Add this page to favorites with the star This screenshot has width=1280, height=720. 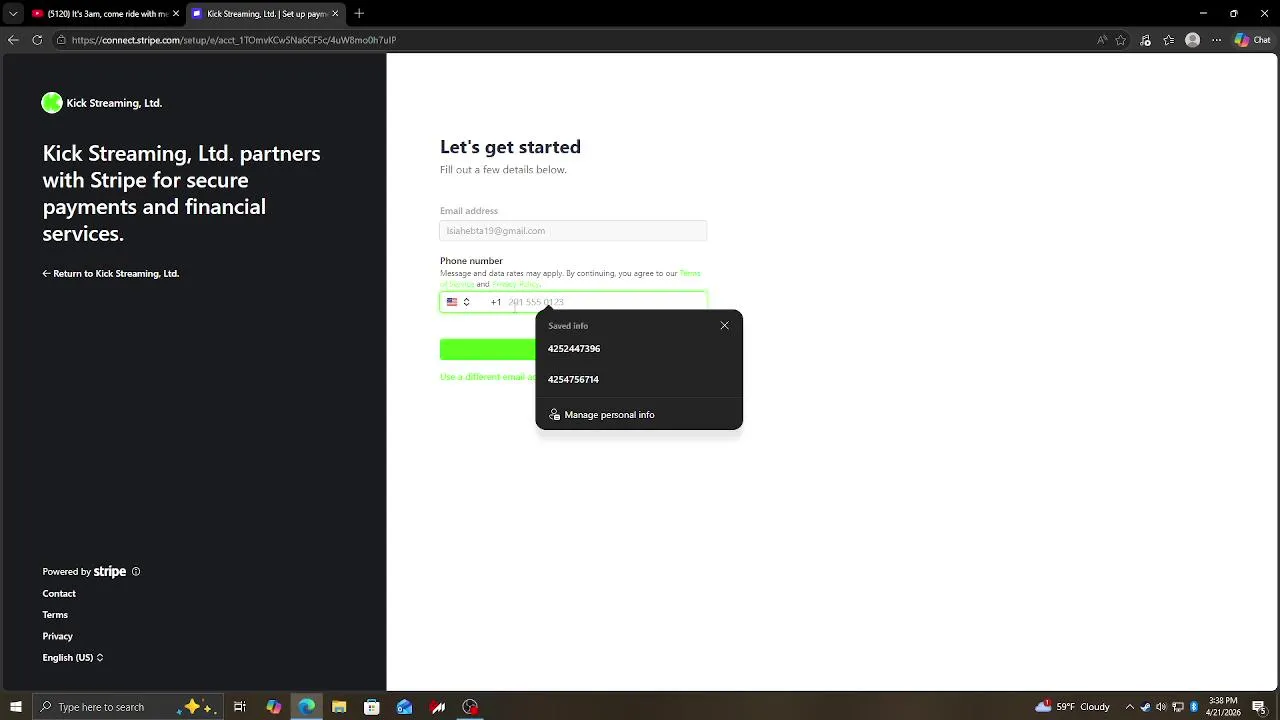point(1121,40)
